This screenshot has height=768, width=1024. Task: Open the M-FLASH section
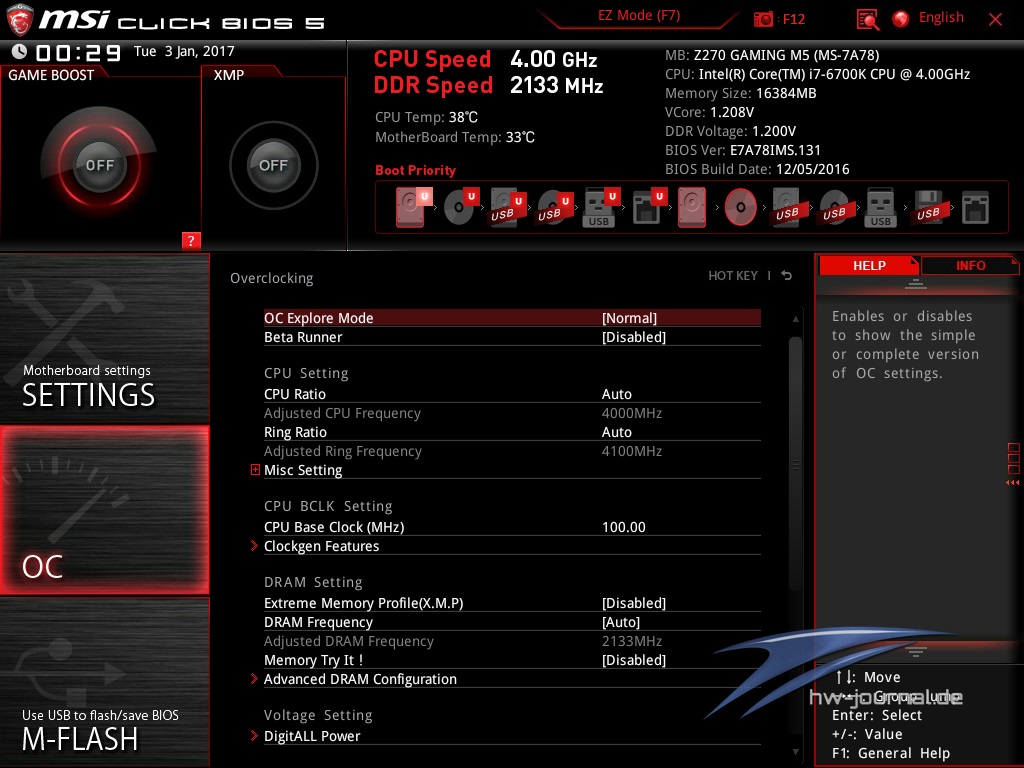point(104,682)
